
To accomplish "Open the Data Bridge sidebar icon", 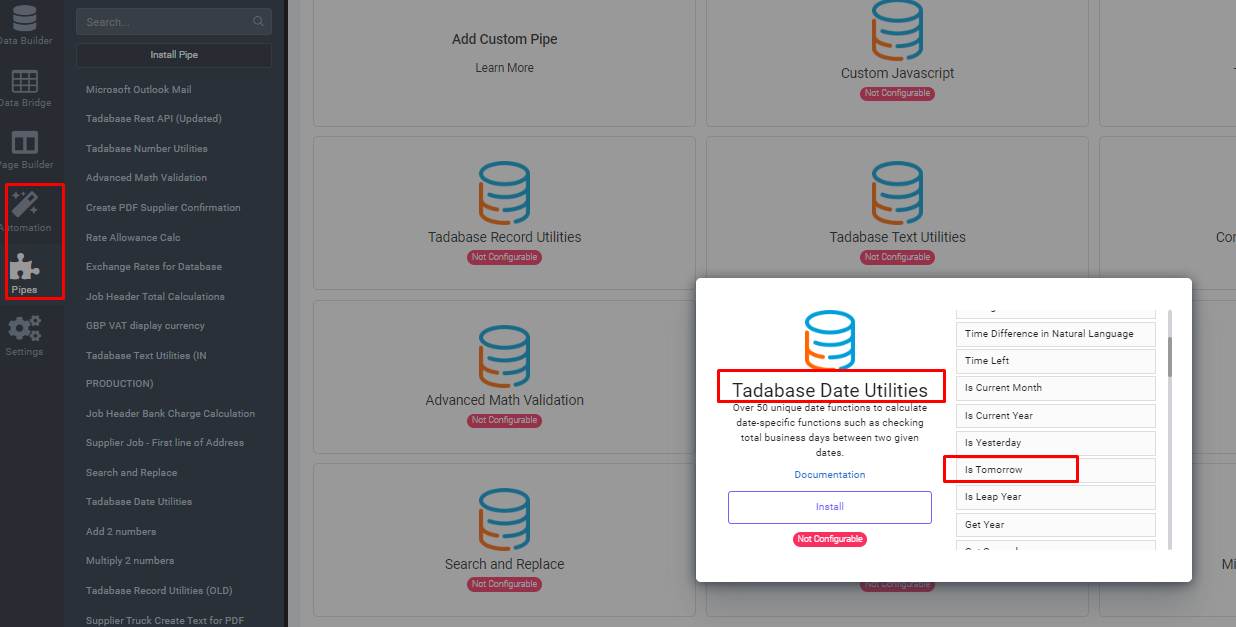I will [25, 81].
